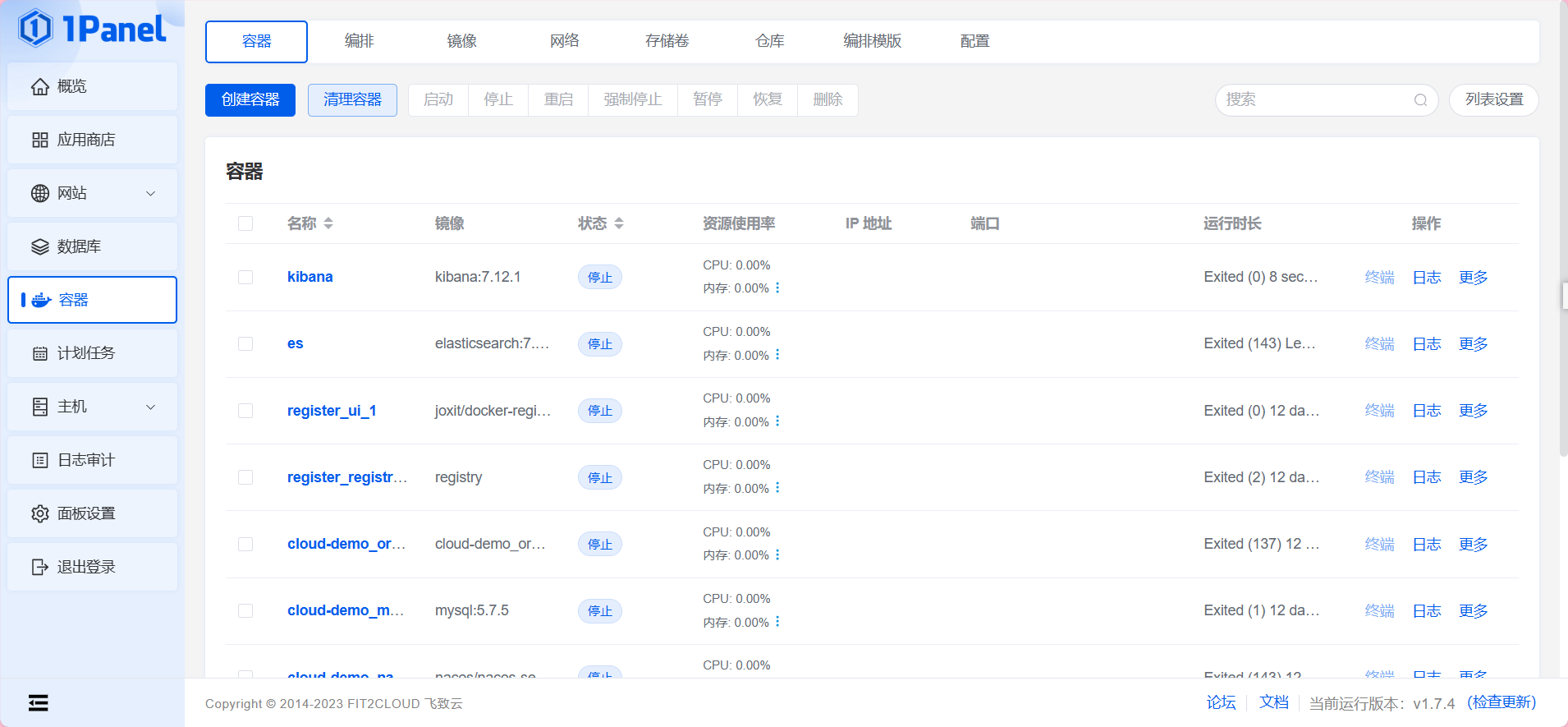This screenshot has width=1568, height=727.
Task: Open the 应用商店 app store grid icon
Action: tap(39, 140)
